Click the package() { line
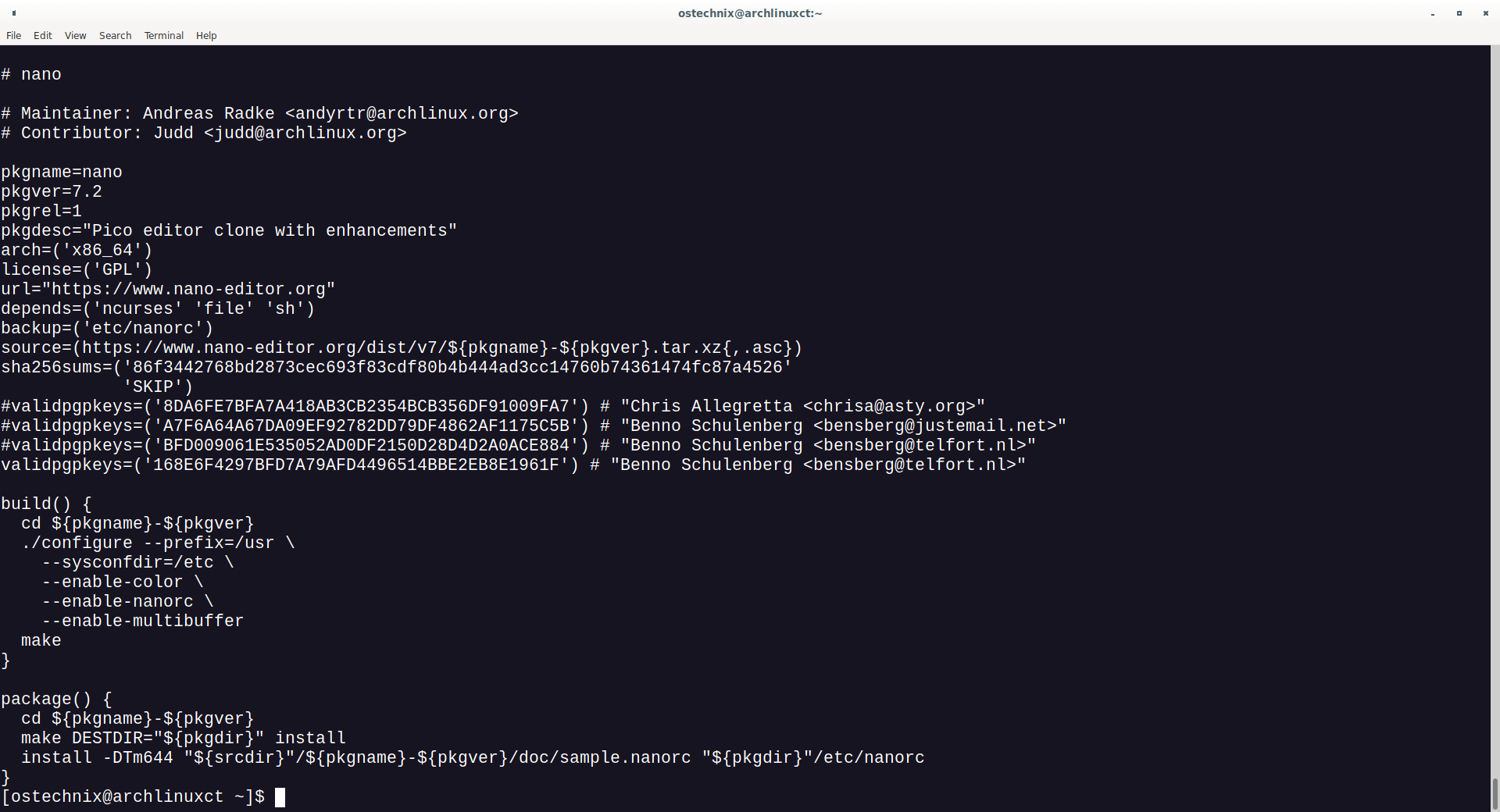The width and height of the screenshot is (1500, 812). pos(56,699)
